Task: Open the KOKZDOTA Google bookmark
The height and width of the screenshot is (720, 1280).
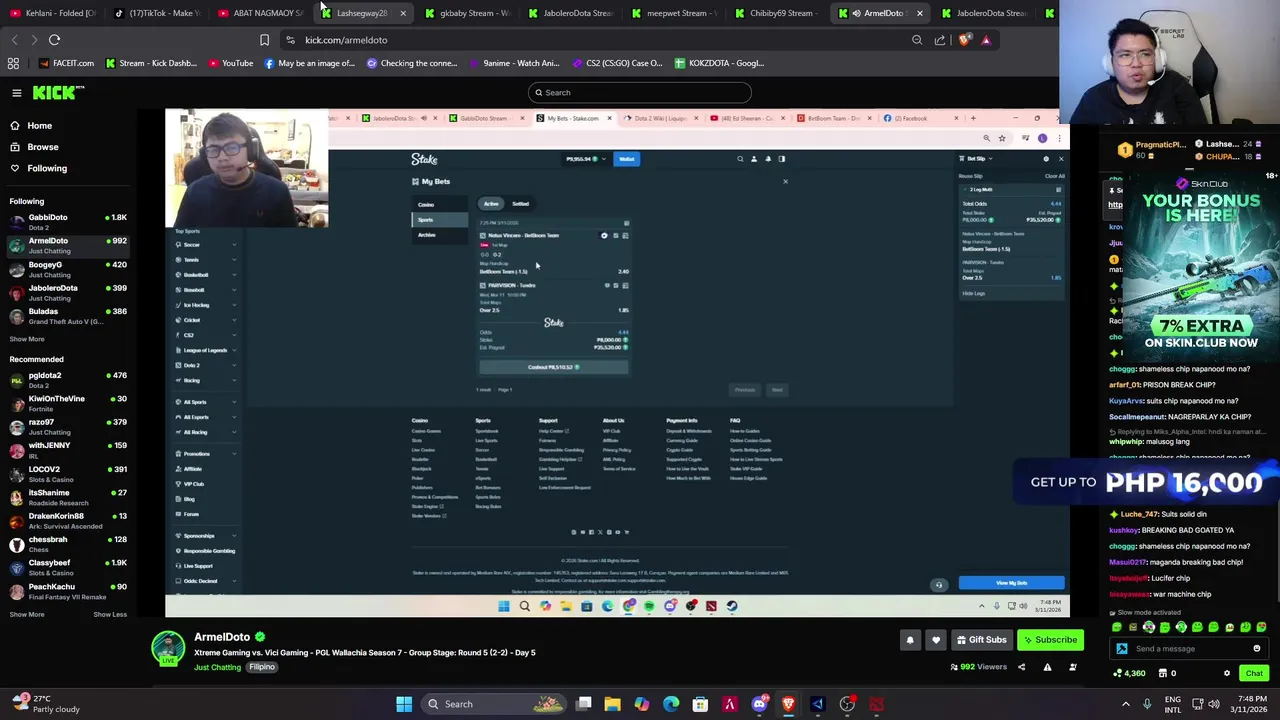Action: [719, 63]
